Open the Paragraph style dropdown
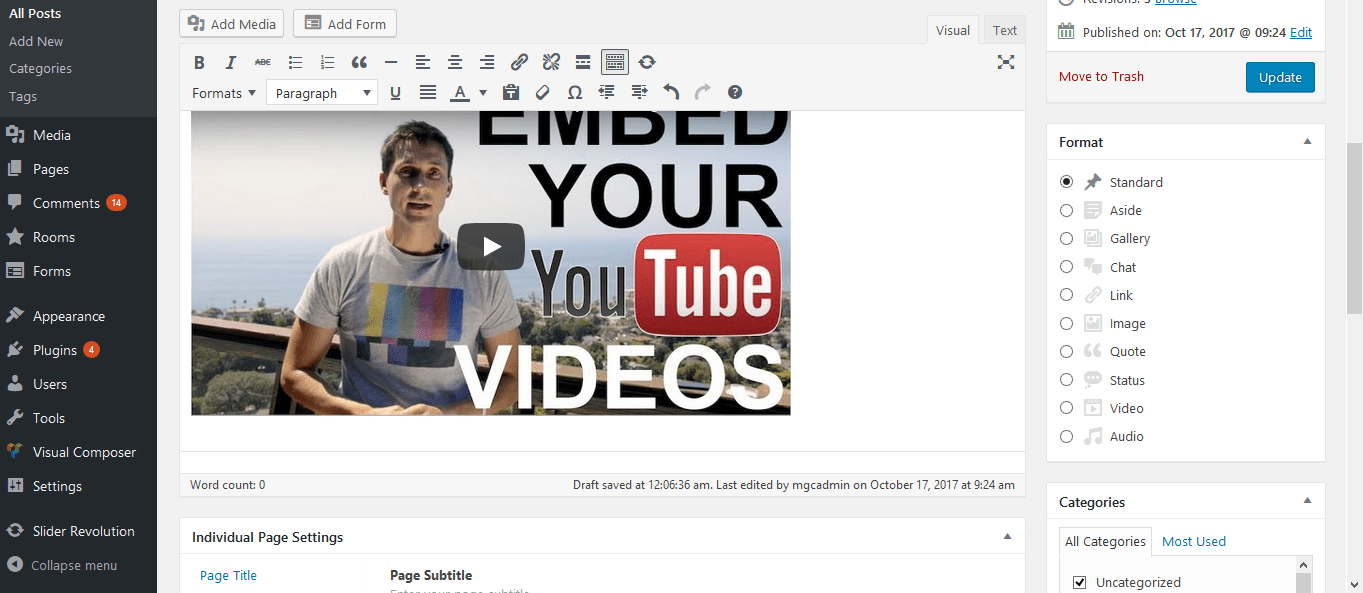The image size is (1363, 593). [x=320, y=92]
